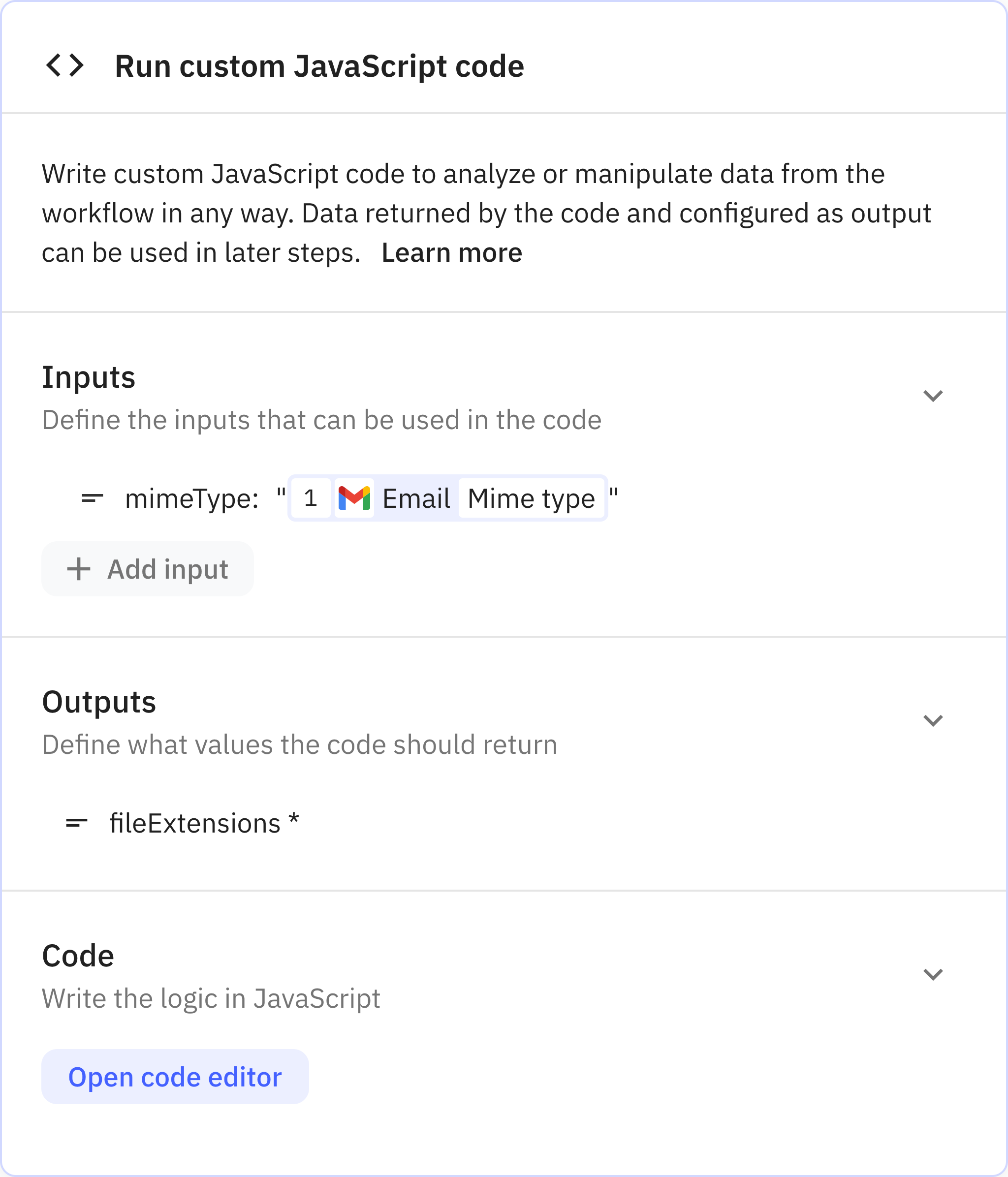Click the Outputs section heading
This screenshot has width=1008, height=1177.
point(100,702)
